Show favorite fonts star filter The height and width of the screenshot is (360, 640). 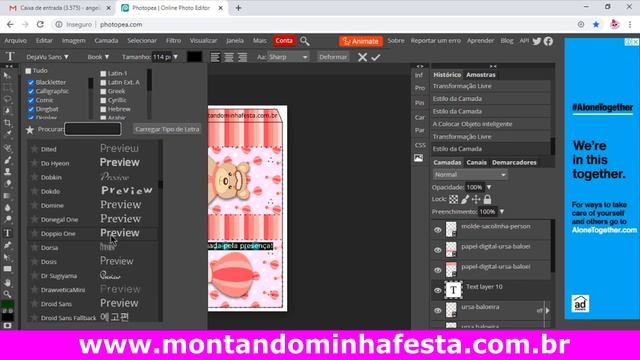pos(30,129)
